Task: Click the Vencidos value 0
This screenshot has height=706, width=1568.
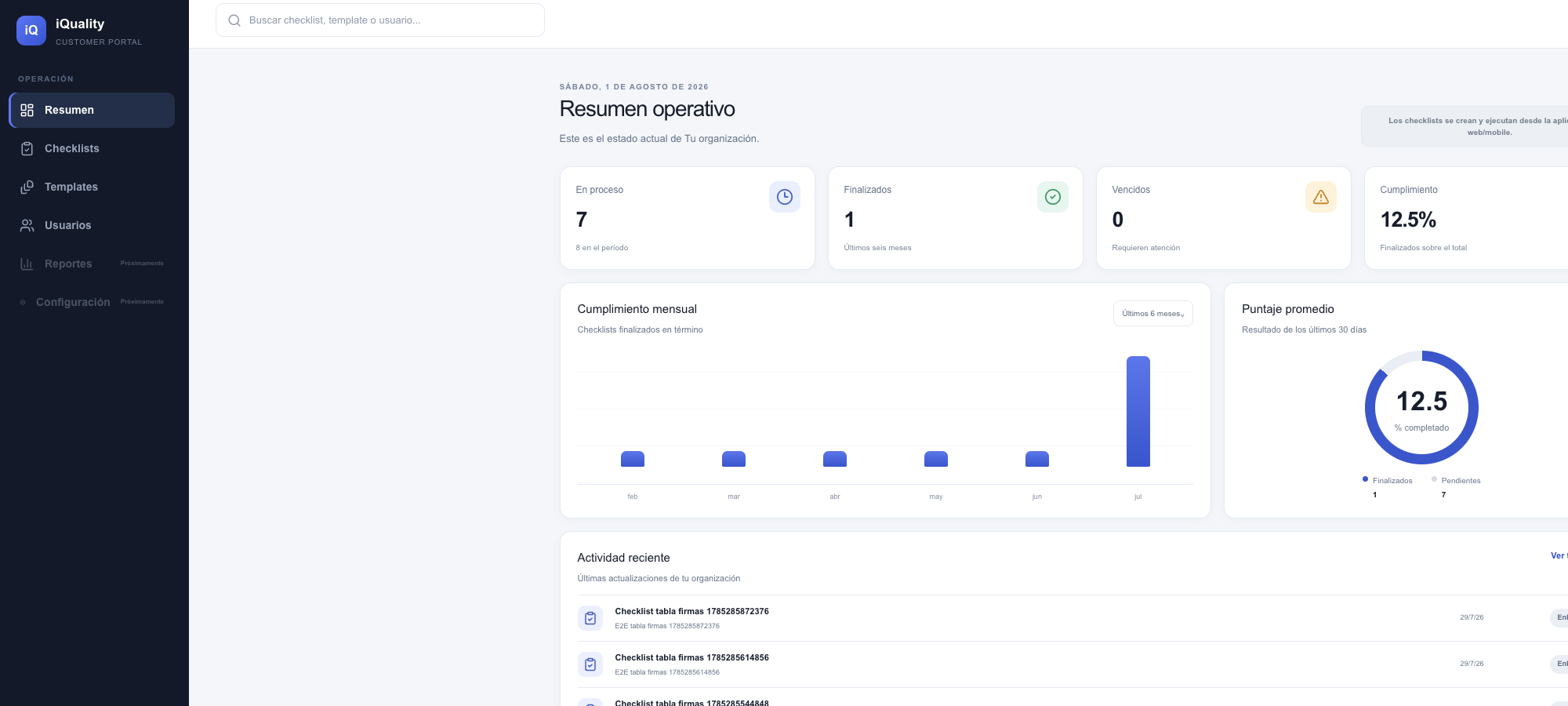Action: (1118, 220)
